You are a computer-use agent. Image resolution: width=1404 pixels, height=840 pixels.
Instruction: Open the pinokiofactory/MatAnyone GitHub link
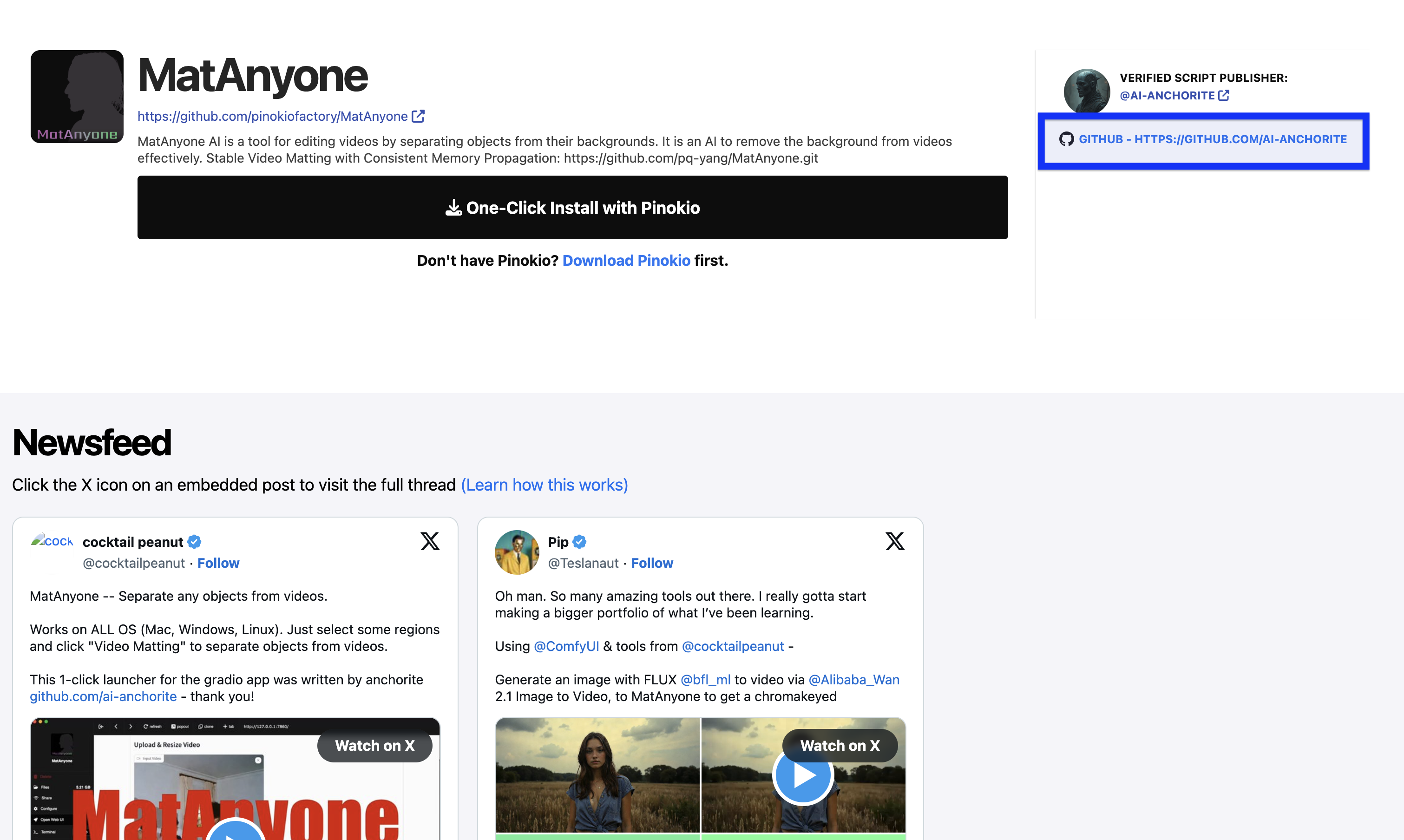(272, 117)
